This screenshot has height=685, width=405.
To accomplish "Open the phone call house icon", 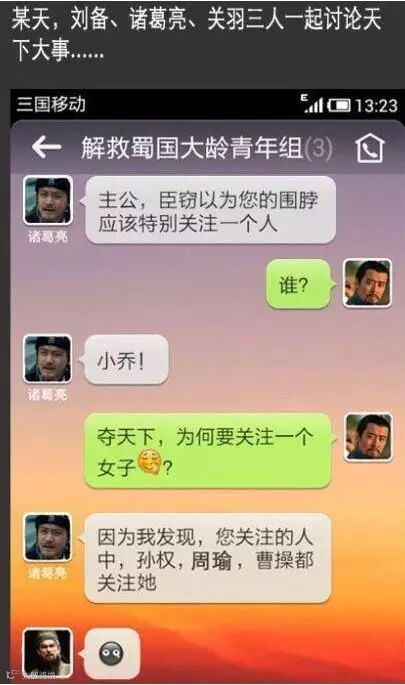I will coord(370,148).
